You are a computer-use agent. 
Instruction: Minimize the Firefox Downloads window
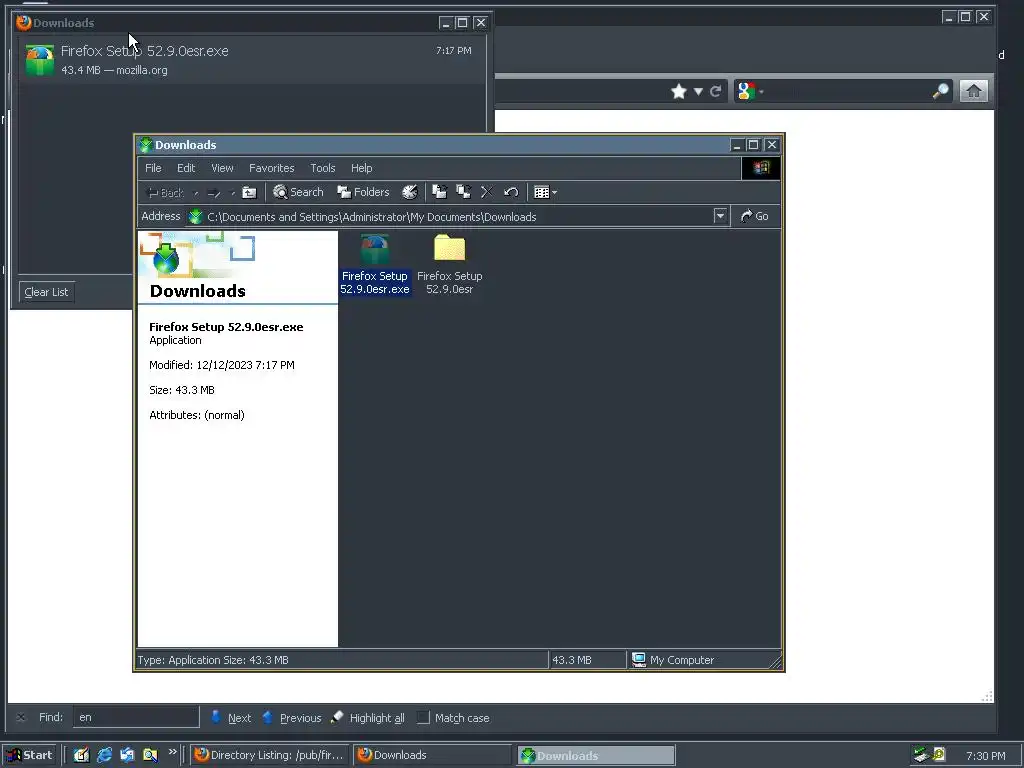click(445, 23)
